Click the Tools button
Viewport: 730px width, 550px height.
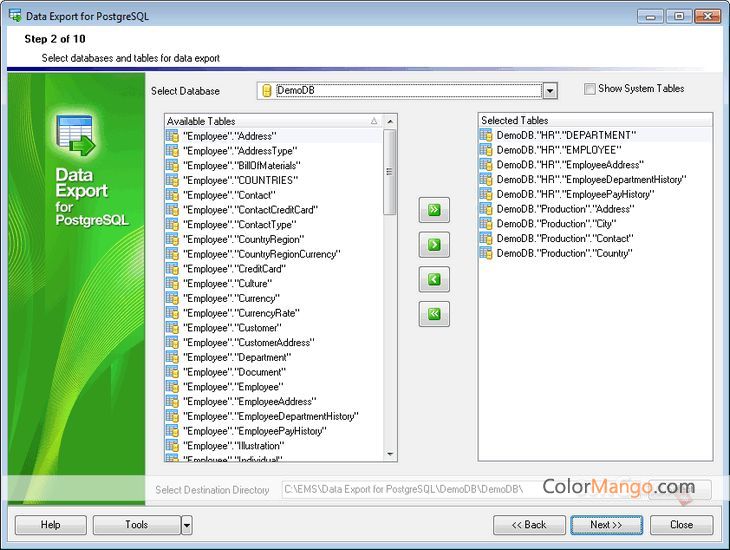pos(136,525)
